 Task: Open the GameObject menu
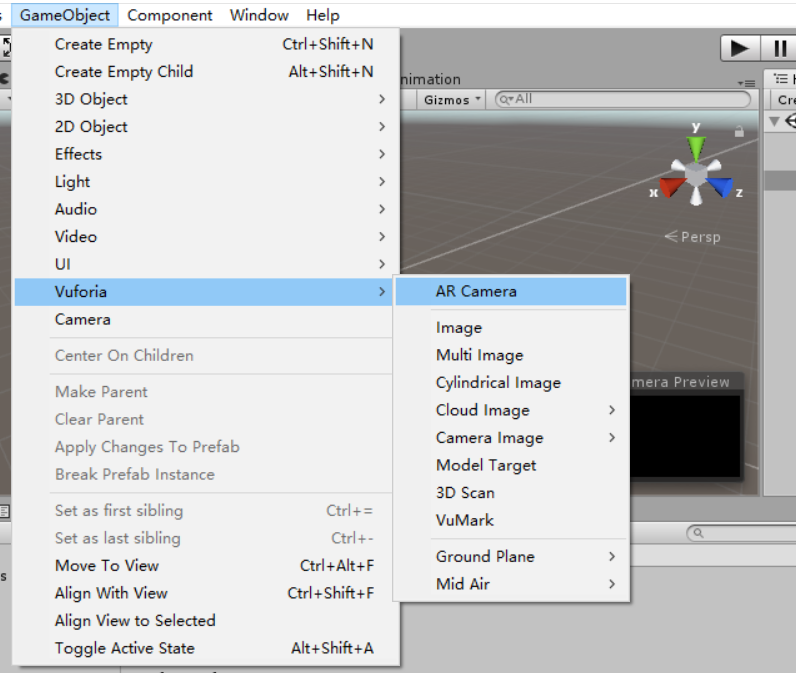(x=64, y=15)
